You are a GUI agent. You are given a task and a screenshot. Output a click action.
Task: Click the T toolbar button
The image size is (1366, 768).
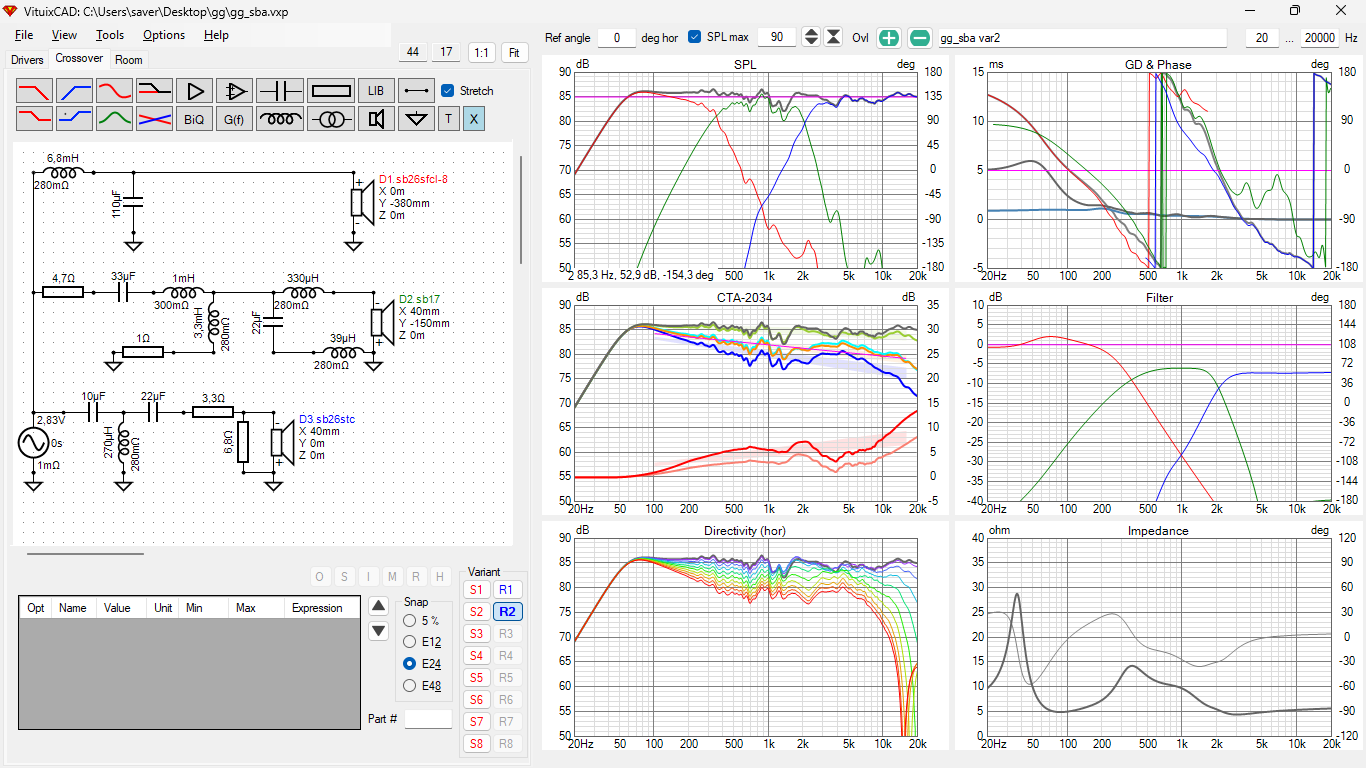tap(448, 119)
